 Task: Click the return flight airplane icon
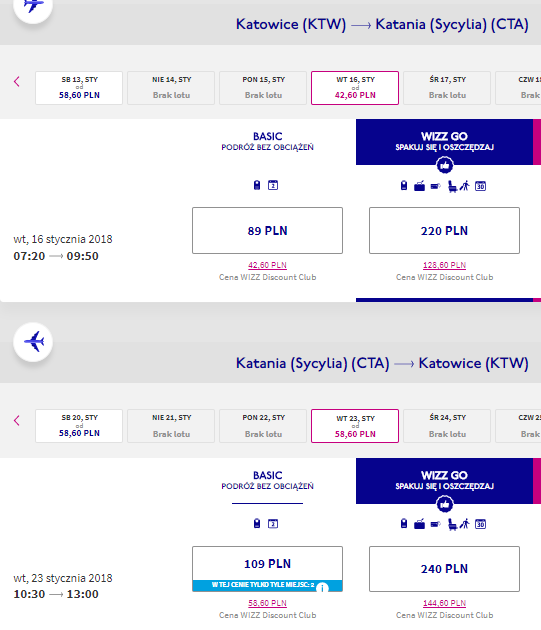point(34,342)
